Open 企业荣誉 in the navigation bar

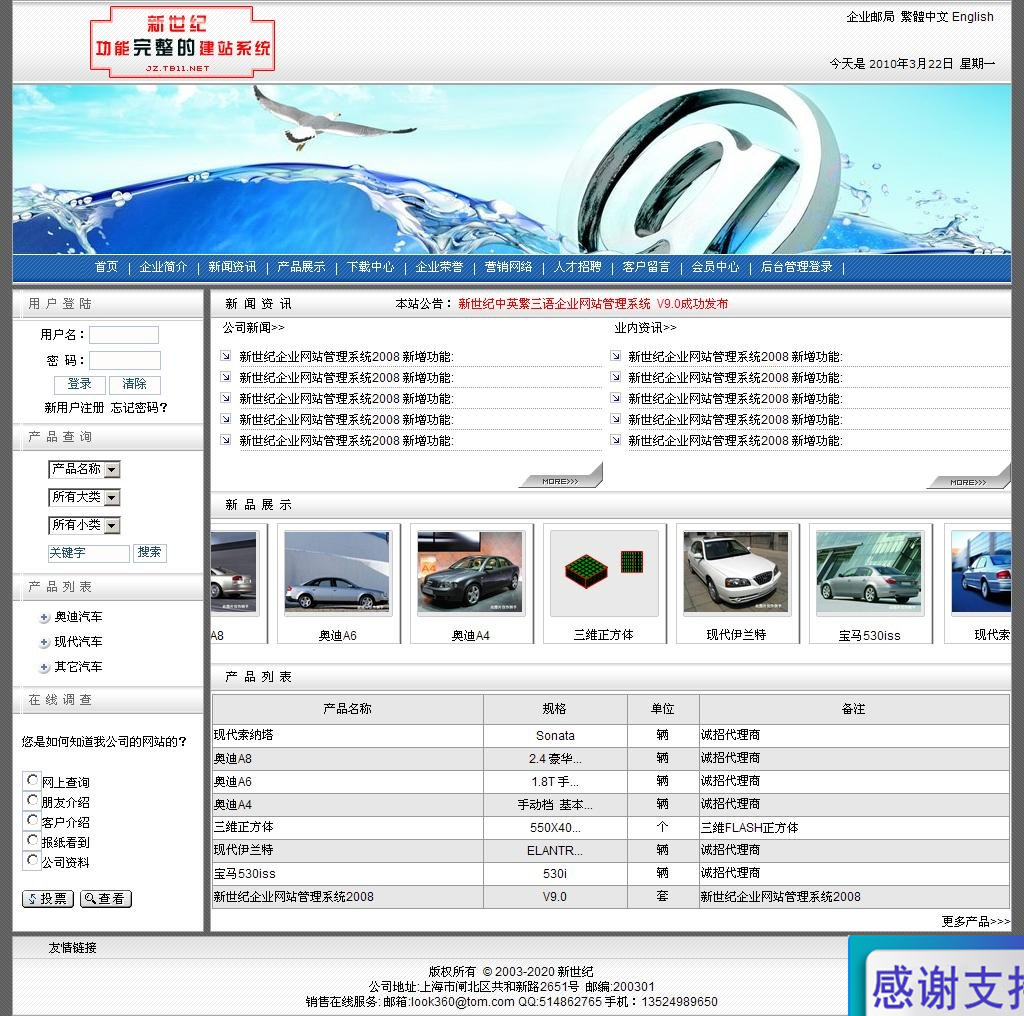(x=440, y=267)
